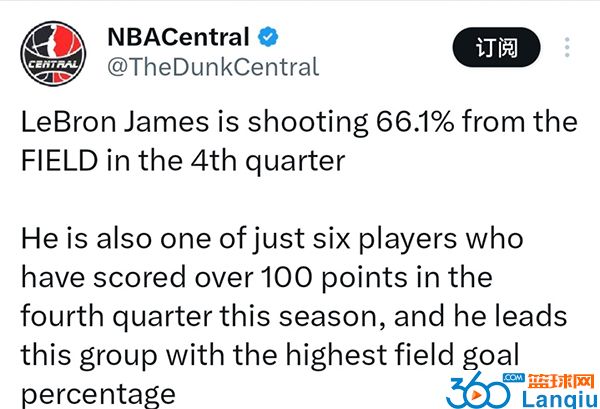Click the Lanqiu blue watermark text
The image size is (600, 409).
click(x=560, y=400)
